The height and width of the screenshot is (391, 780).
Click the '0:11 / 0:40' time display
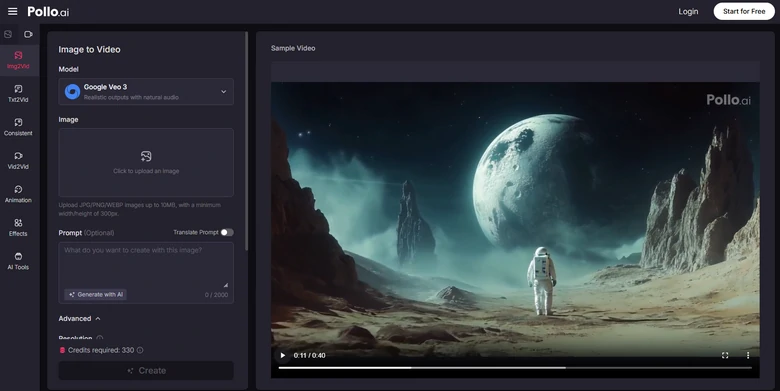(309, 355)
